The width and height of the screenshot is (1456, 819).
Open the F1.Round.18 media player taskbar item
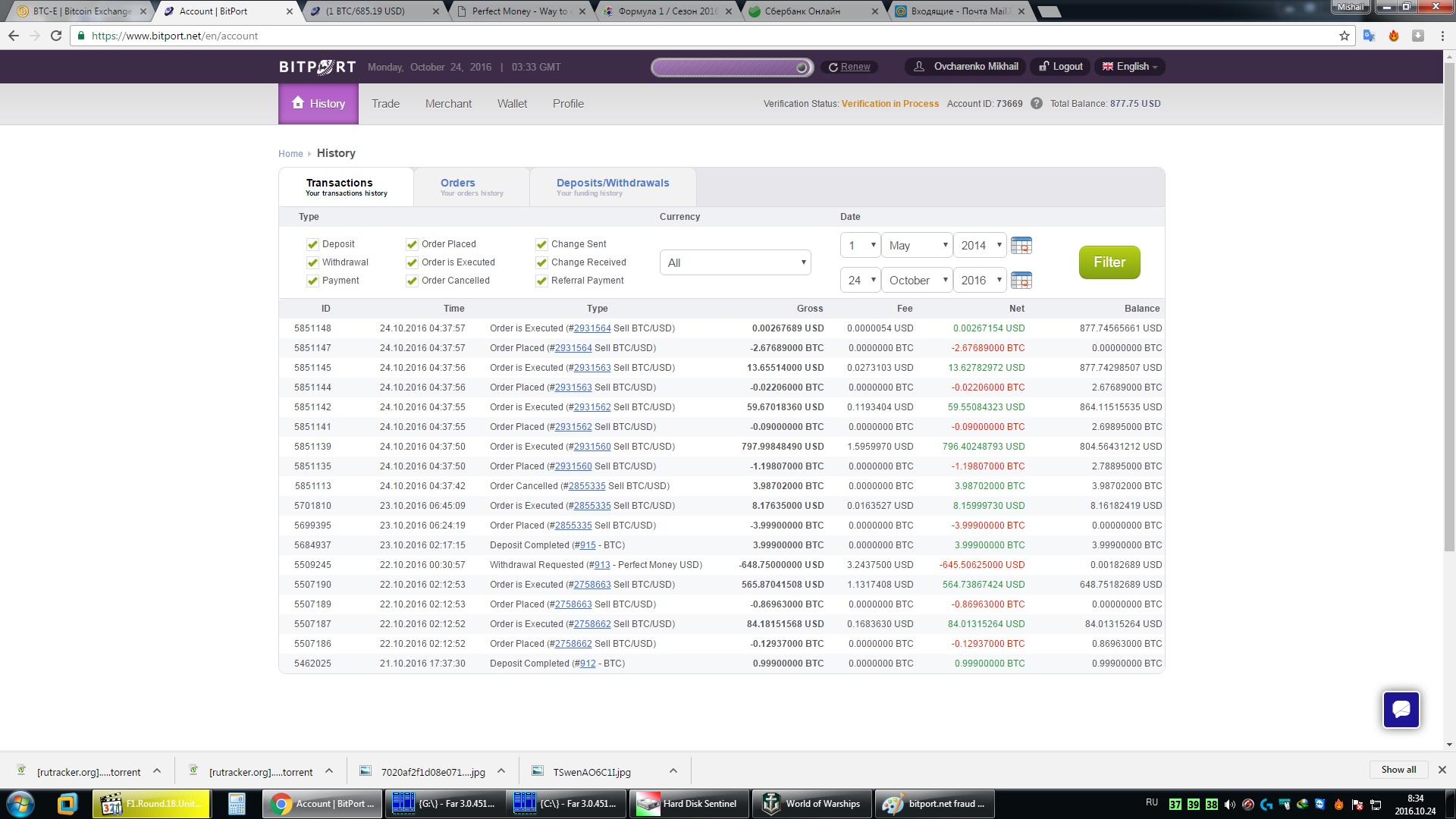[152, 804]
